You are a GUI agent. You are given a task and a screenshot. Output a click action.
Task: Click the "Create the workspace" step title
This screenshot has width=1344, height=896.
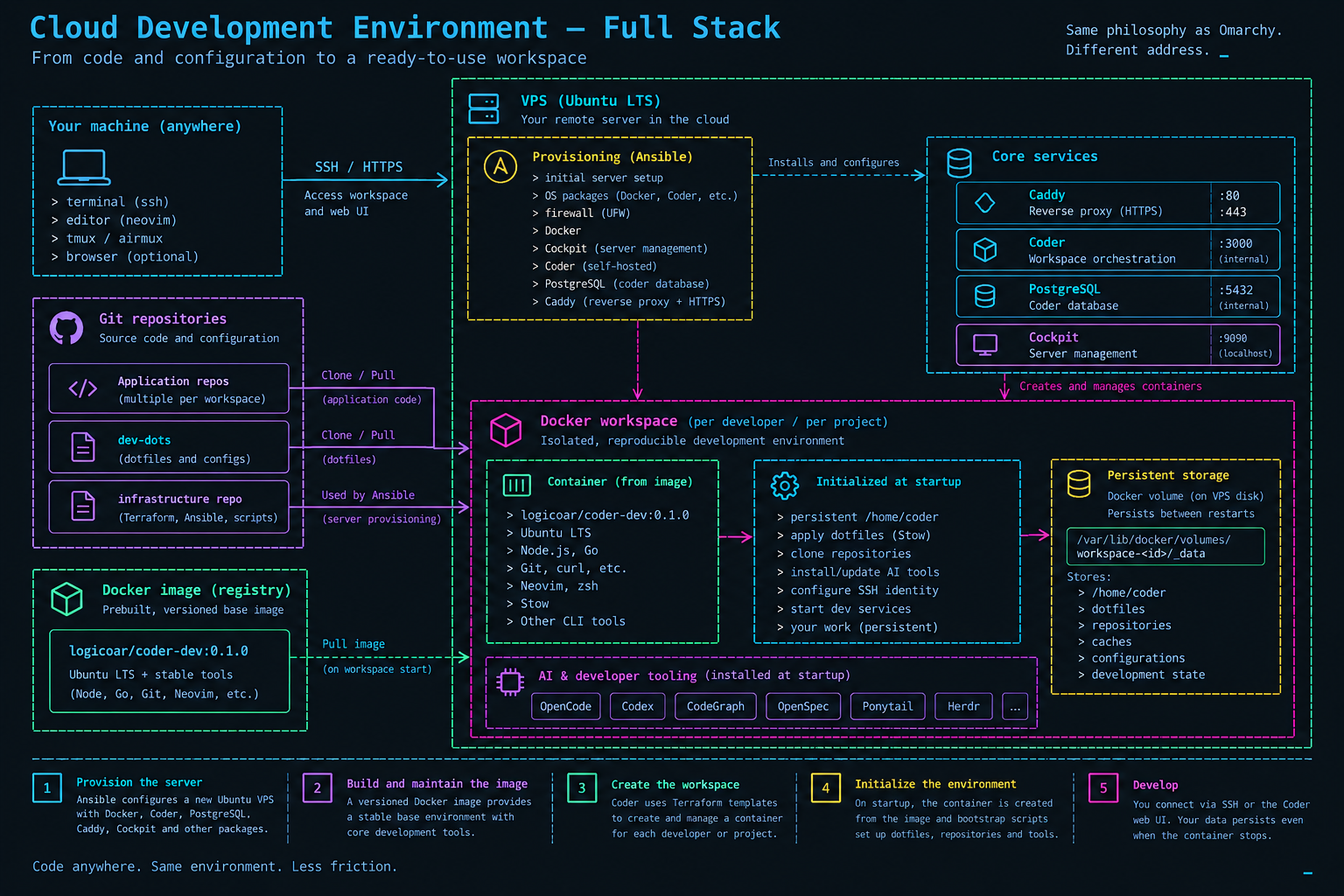coord(675,785)
